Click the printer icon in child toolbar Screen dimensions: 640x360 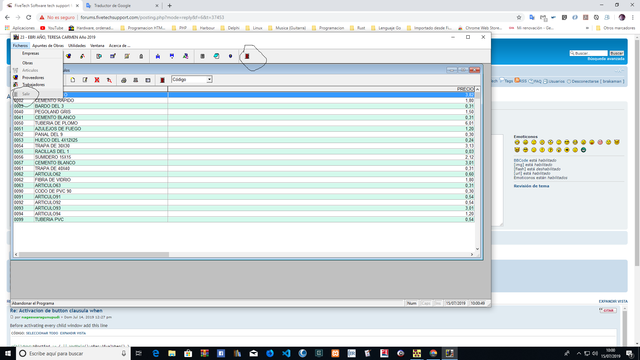(x=123, y=80)
